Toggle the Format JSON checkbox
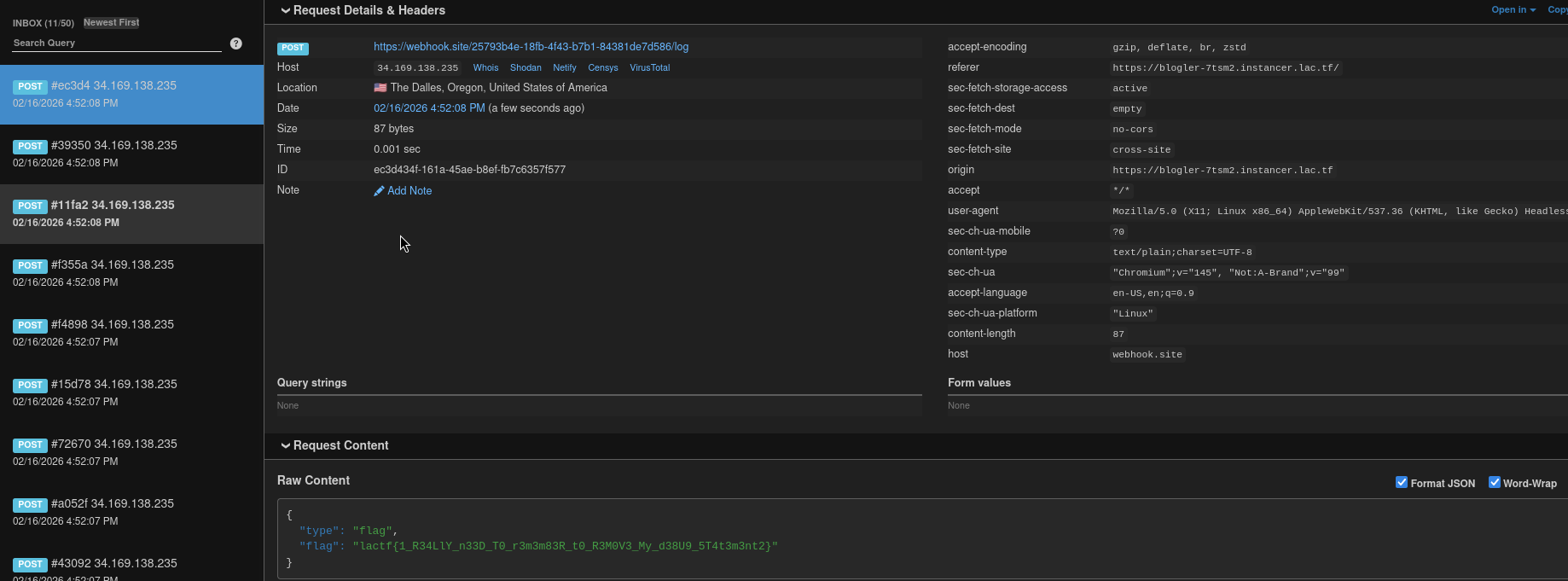This screenshot has width=1568, height=581. (x=1401, y=482)
